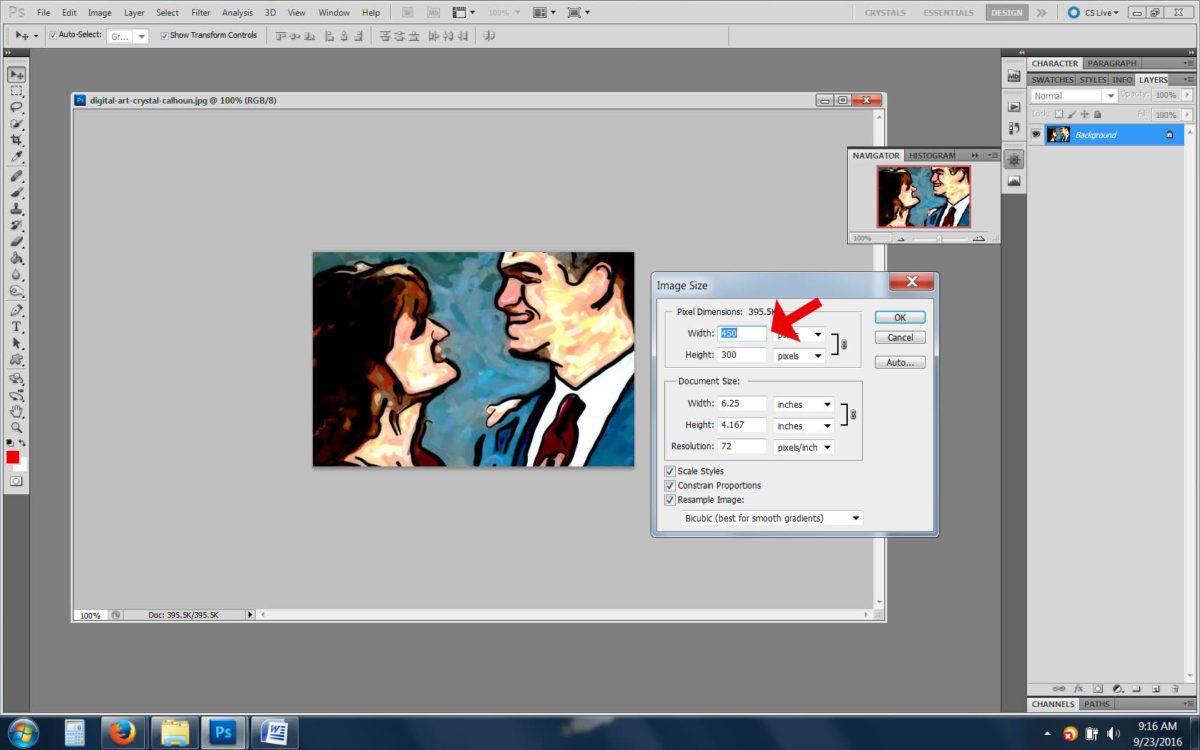Click OK in Image Size dialog
This screenshot has height=750, width=1200.
900,317
